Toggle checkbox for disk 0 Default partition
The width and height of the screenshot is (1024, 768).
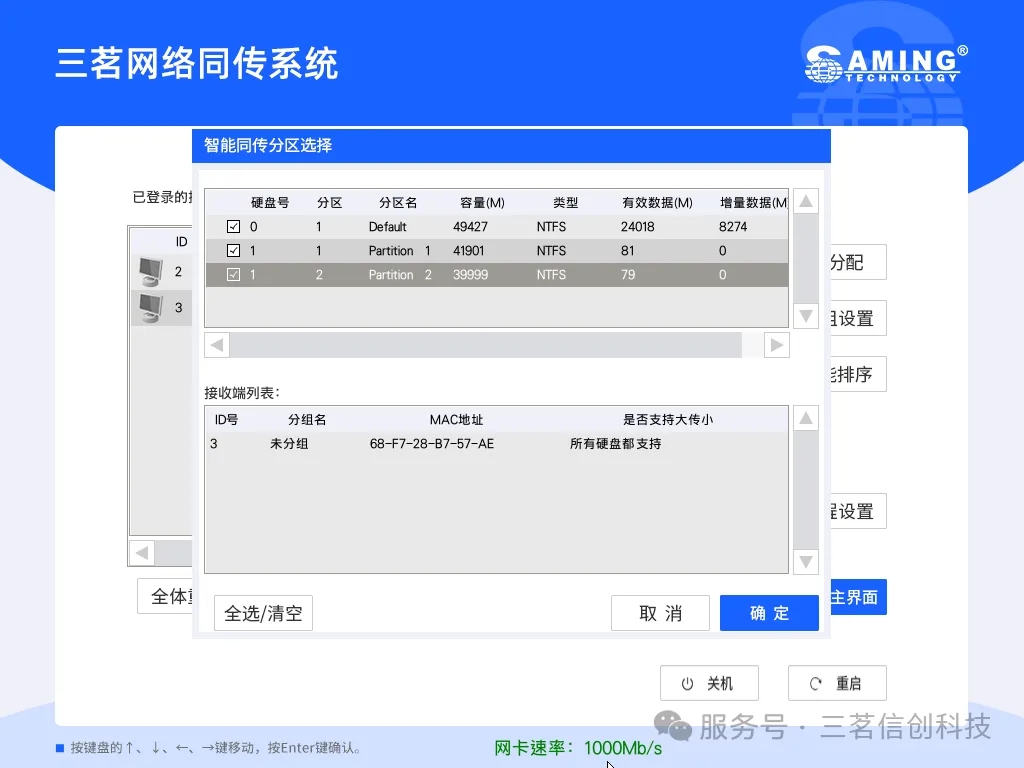234,227
